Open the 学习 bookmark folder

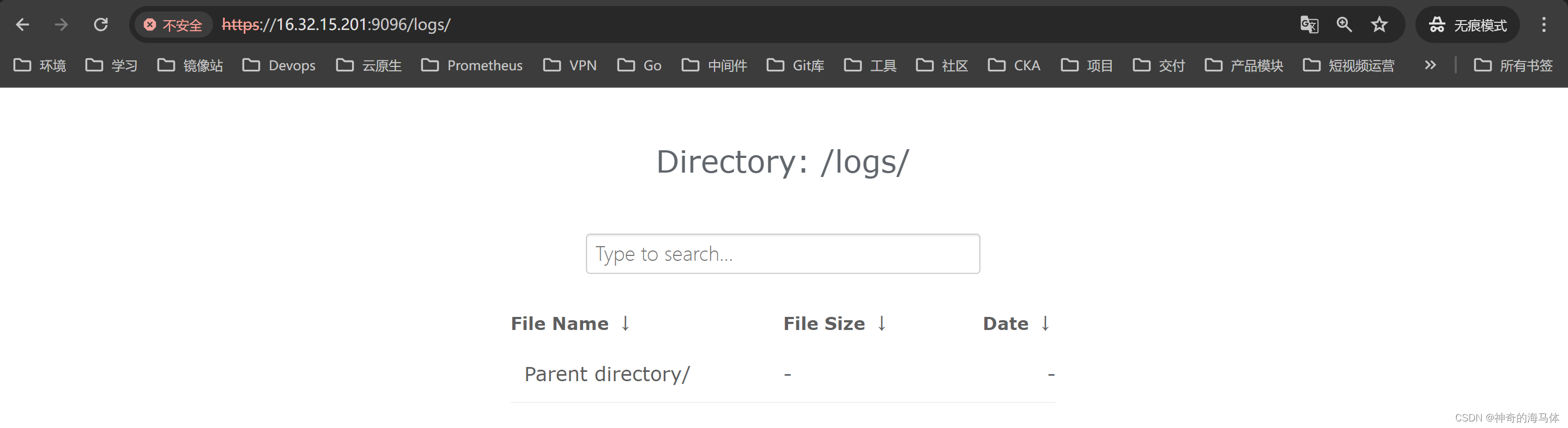point(111,65)
